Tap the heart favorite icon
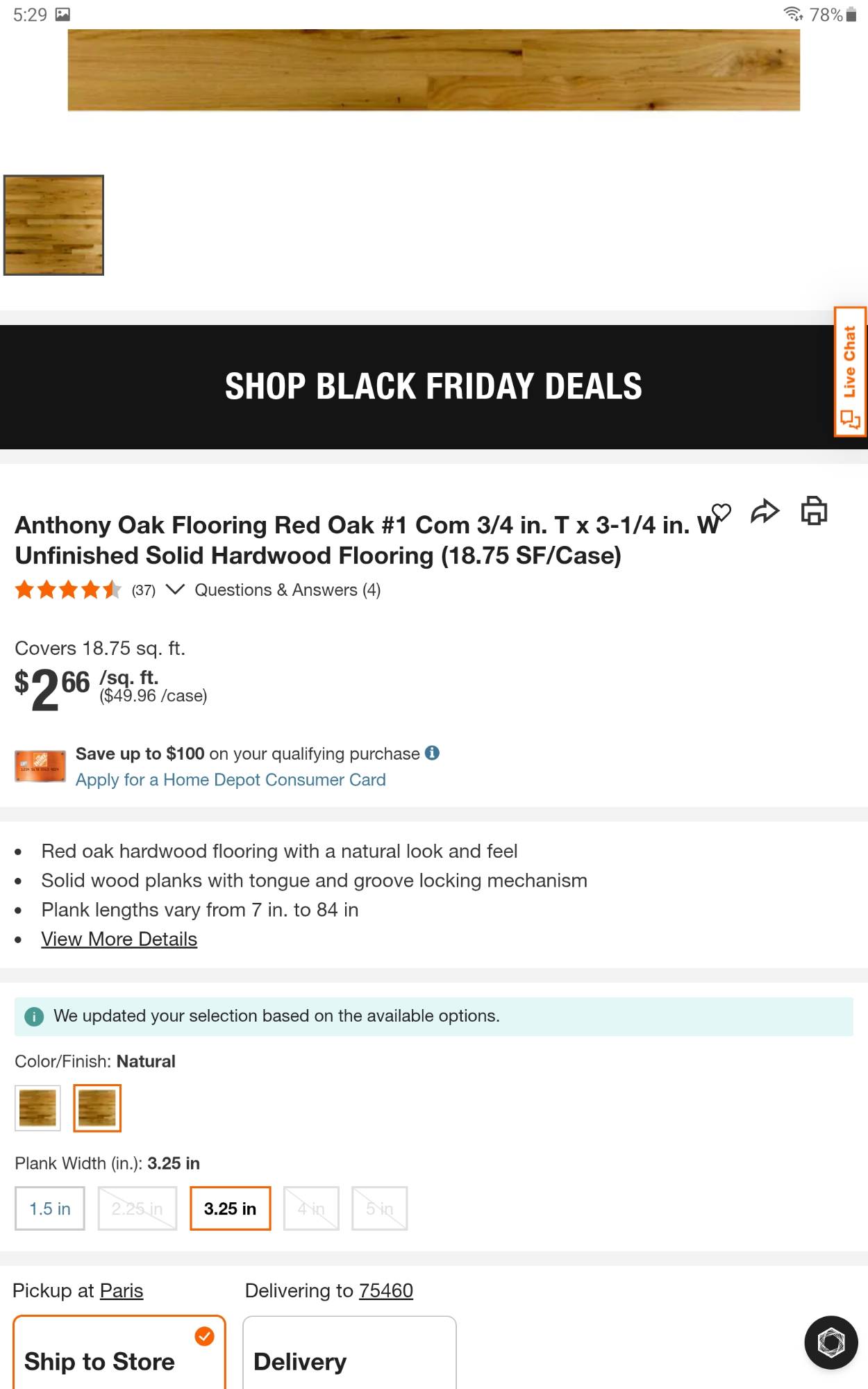This screenshot has height=1389, width=868. click(721, 513)
